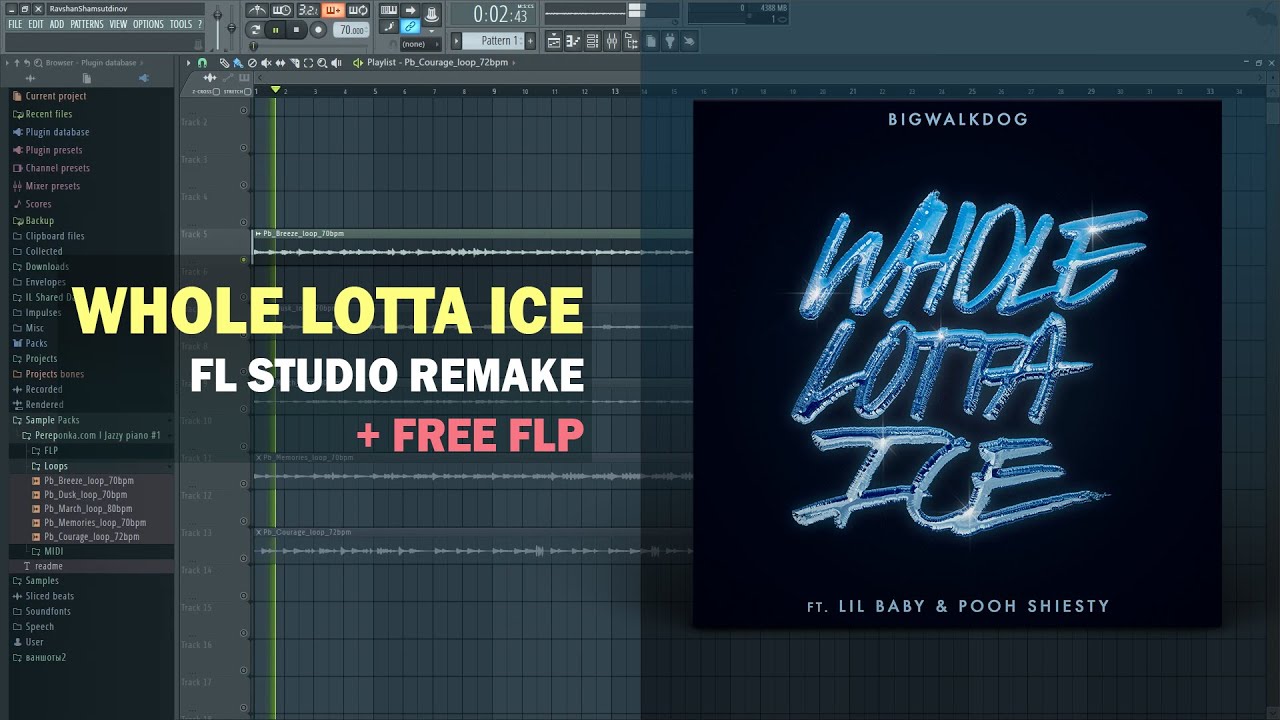Toggle the 3-2-1 recording countdown
This screenshot has height=720, width=1280.
click(308, 10)
